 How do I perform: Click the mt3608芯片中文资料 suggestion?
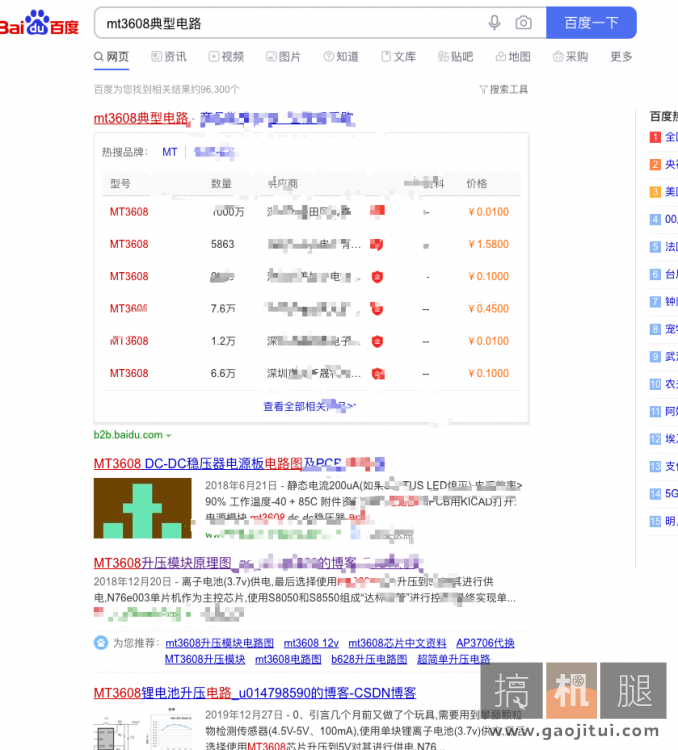(397, 643)
